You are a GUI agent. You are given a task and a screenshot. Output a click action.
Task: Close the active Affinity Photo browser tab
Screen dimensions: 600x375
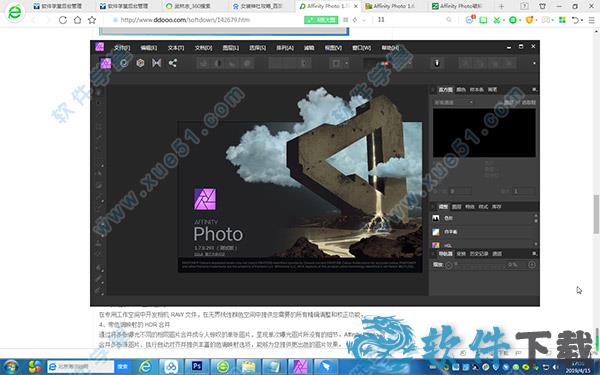coord(356,6)
